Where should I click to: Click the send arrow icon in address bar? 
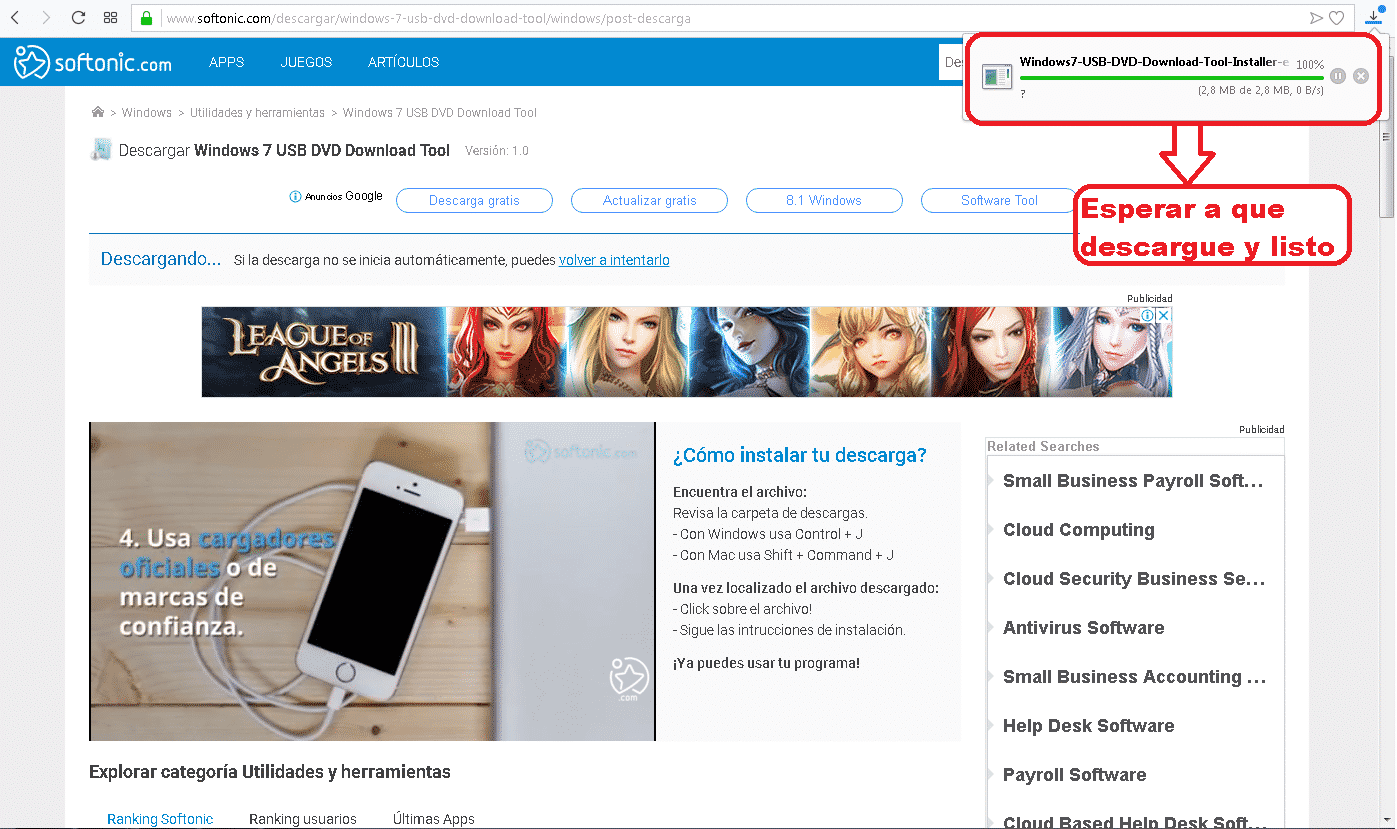click(1316, 18)
